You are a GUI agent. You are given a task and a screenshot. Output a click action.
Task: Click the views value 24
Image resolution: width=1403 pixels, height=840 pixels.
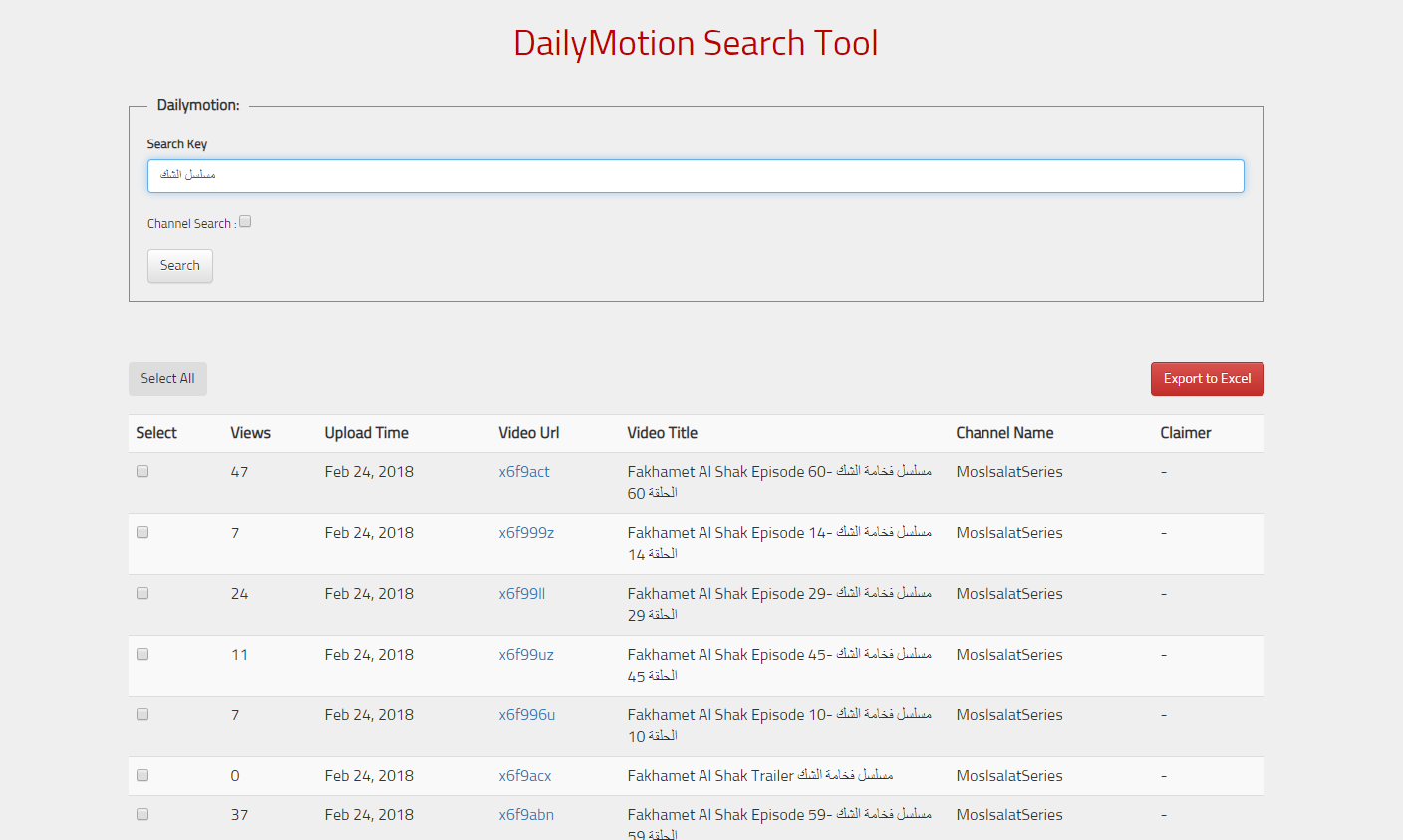click(239, 594)
